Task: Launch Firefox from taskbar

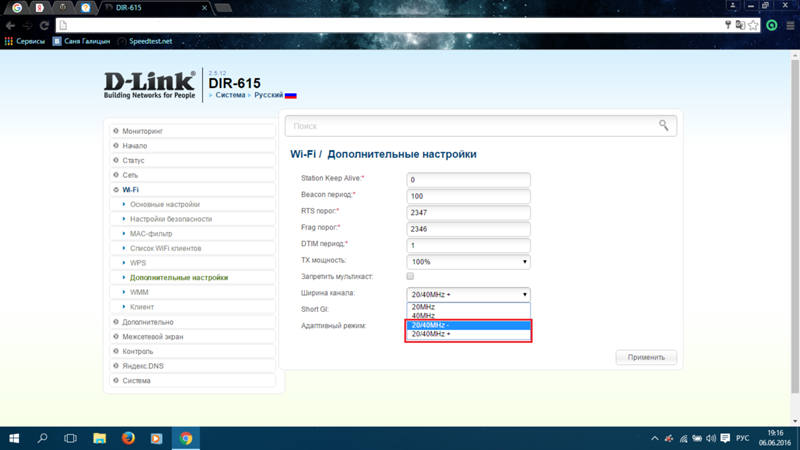Action: point(128,438)
